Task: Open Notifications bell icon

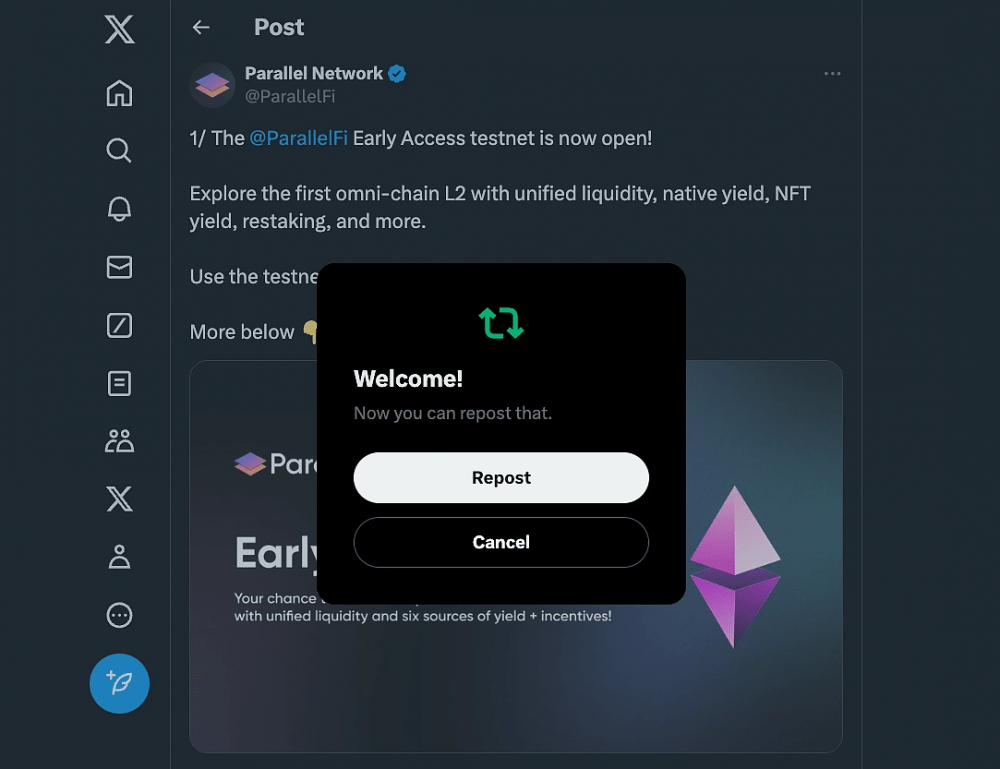Action: pyautogui.click(x=119, y=209)
